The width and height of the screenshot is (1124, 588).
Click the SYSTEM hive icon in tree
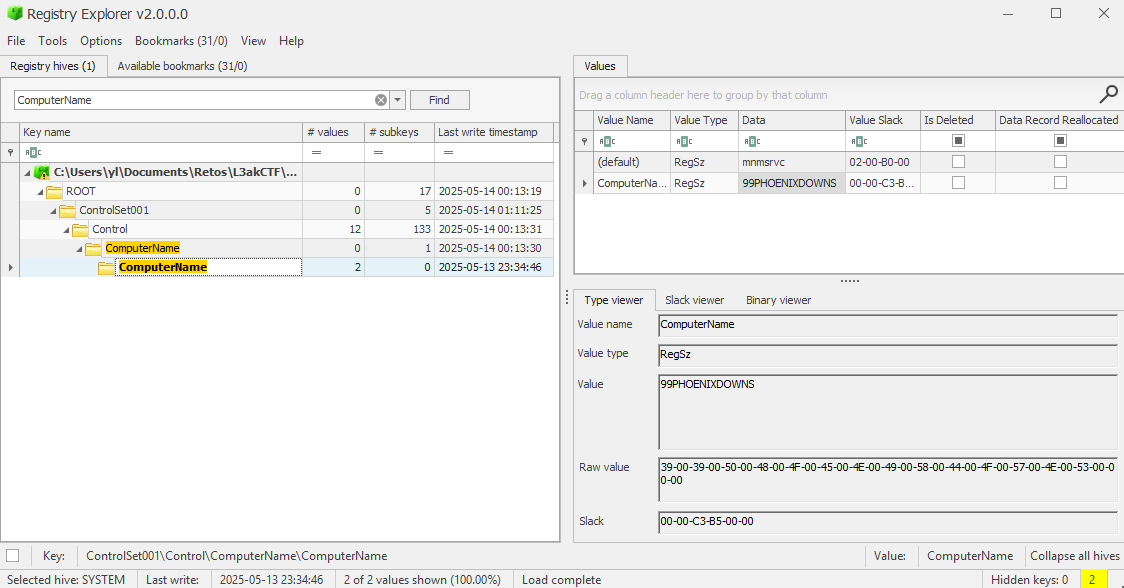(42, 172)
